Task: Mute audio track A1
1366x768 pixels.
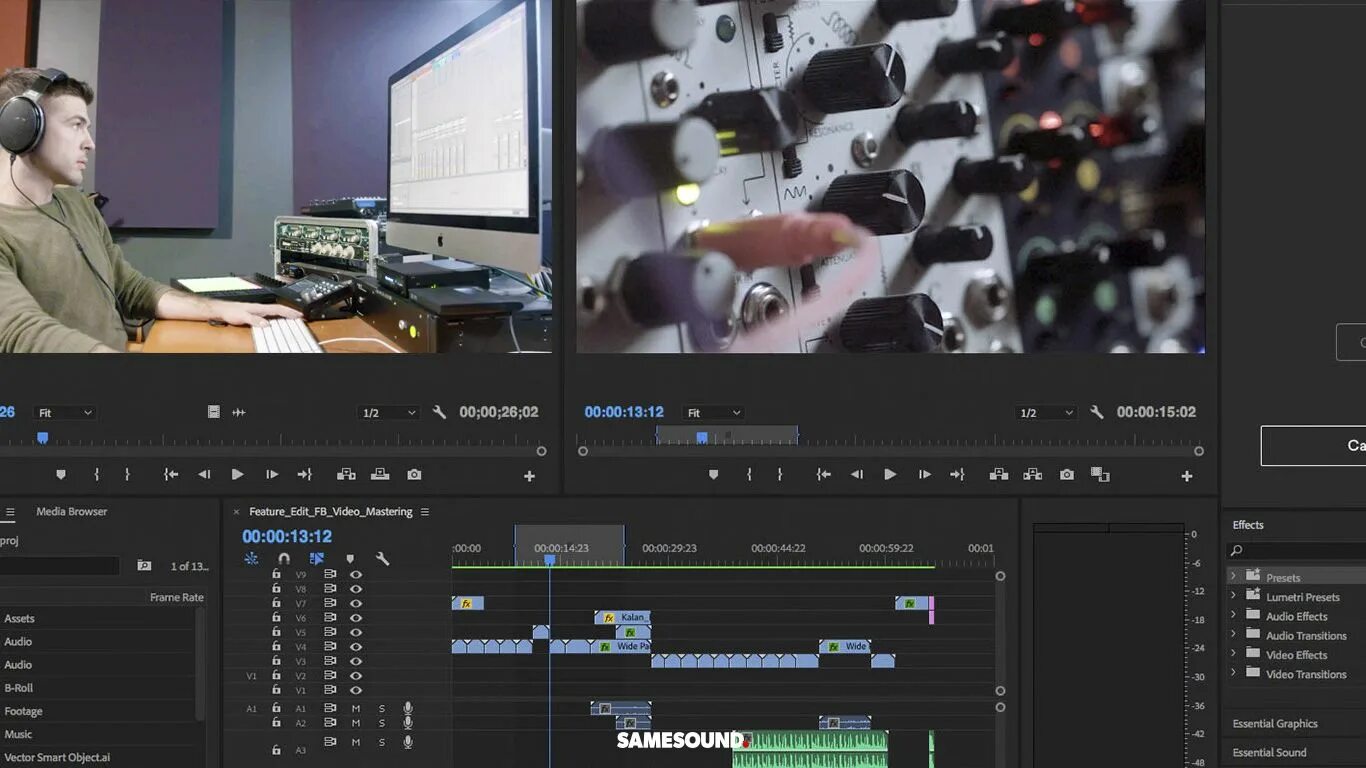Action: click(x=355, y=708)
